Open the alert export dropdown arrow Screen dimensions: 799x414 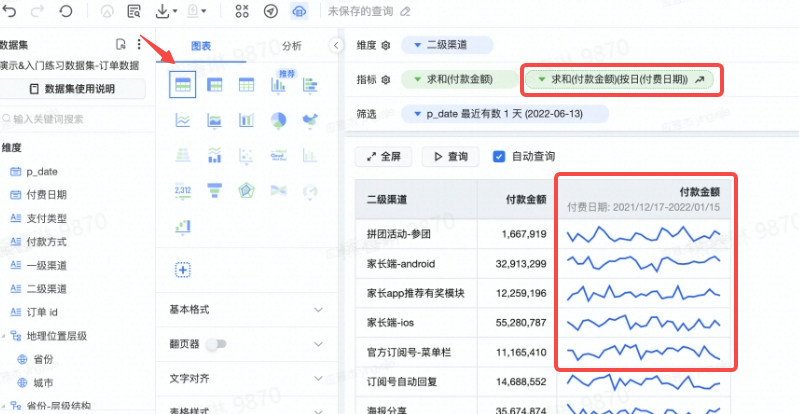(x=204, y=11)
